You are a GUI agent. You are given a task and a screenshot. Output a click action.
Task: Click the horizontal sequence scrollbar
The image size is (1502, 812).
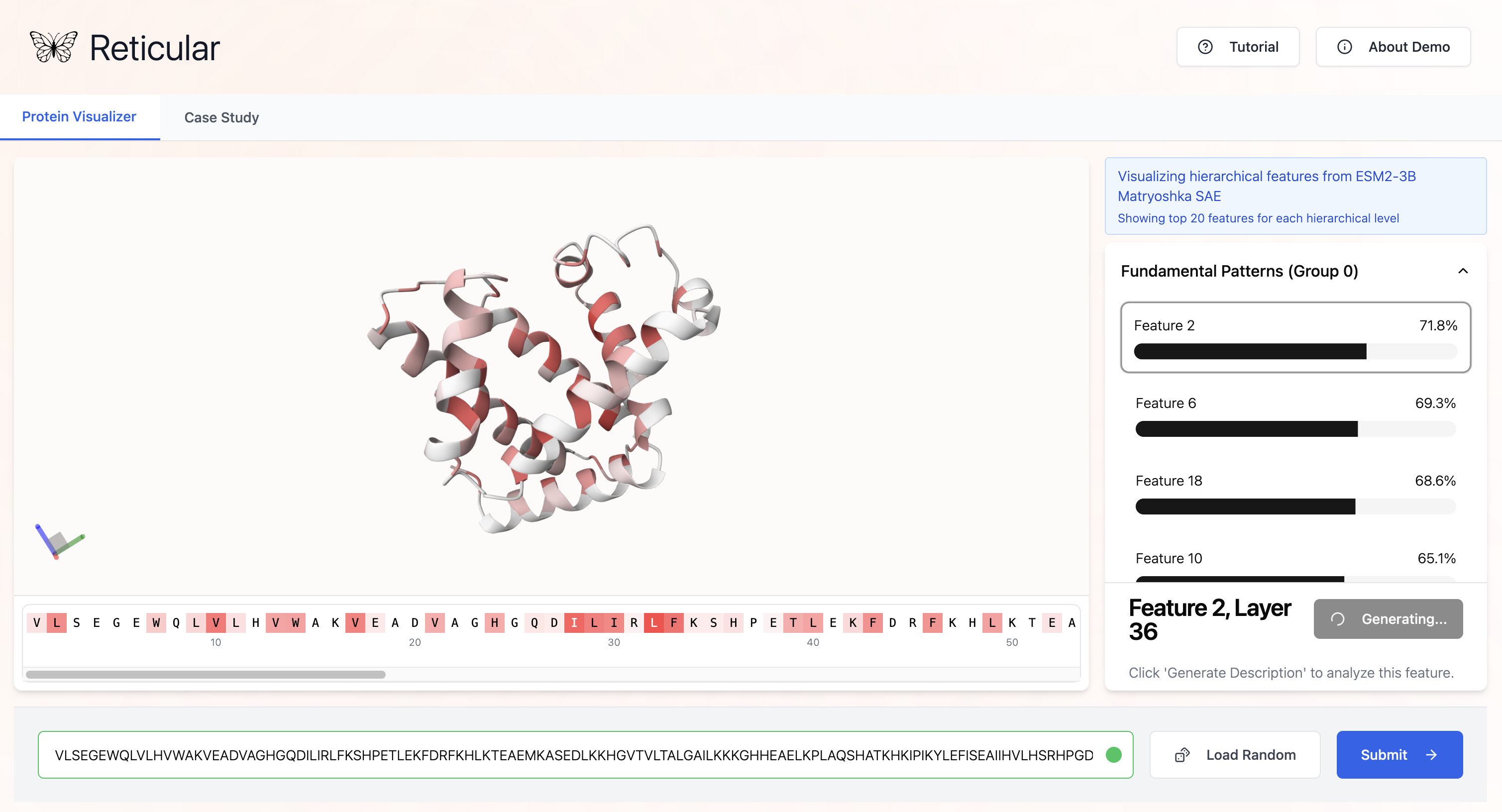tap(206, 675)
